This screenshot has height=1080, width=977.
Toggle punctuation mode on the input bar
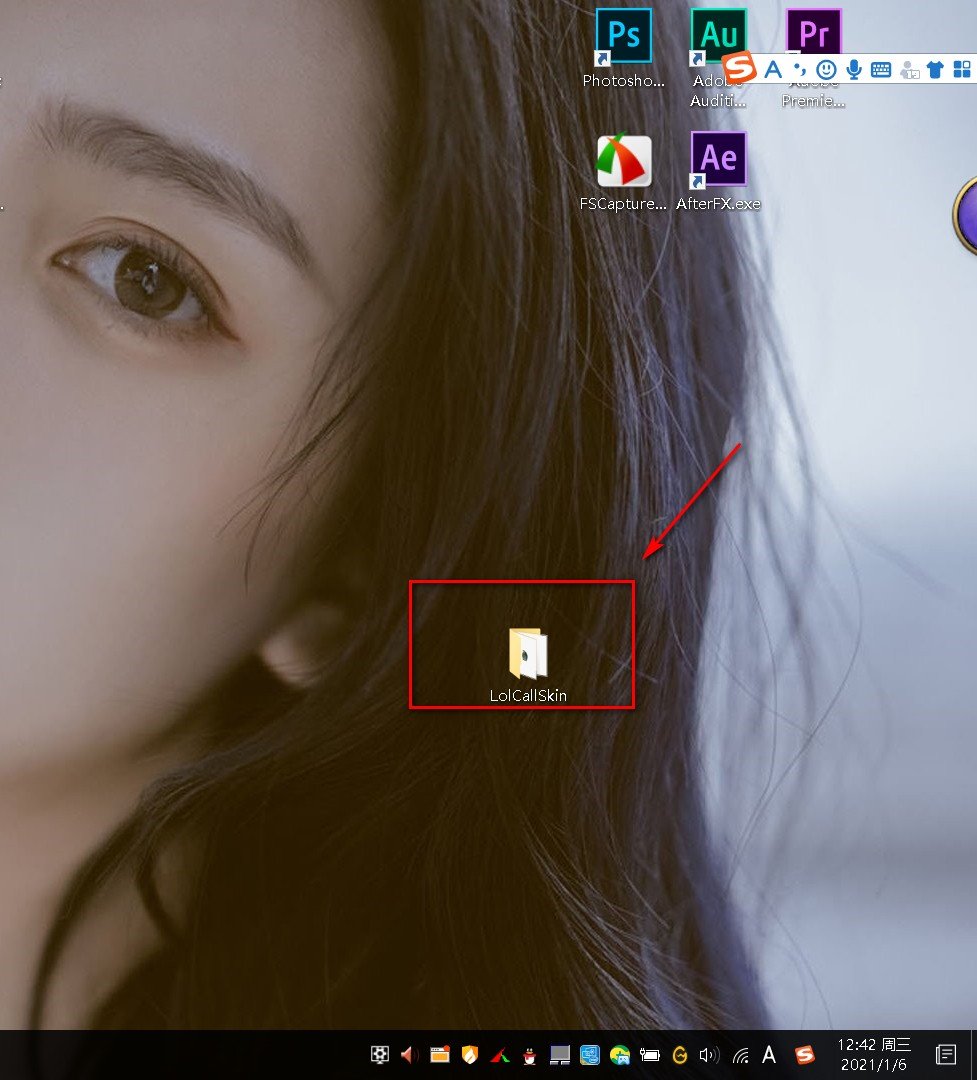coord(799,69)
